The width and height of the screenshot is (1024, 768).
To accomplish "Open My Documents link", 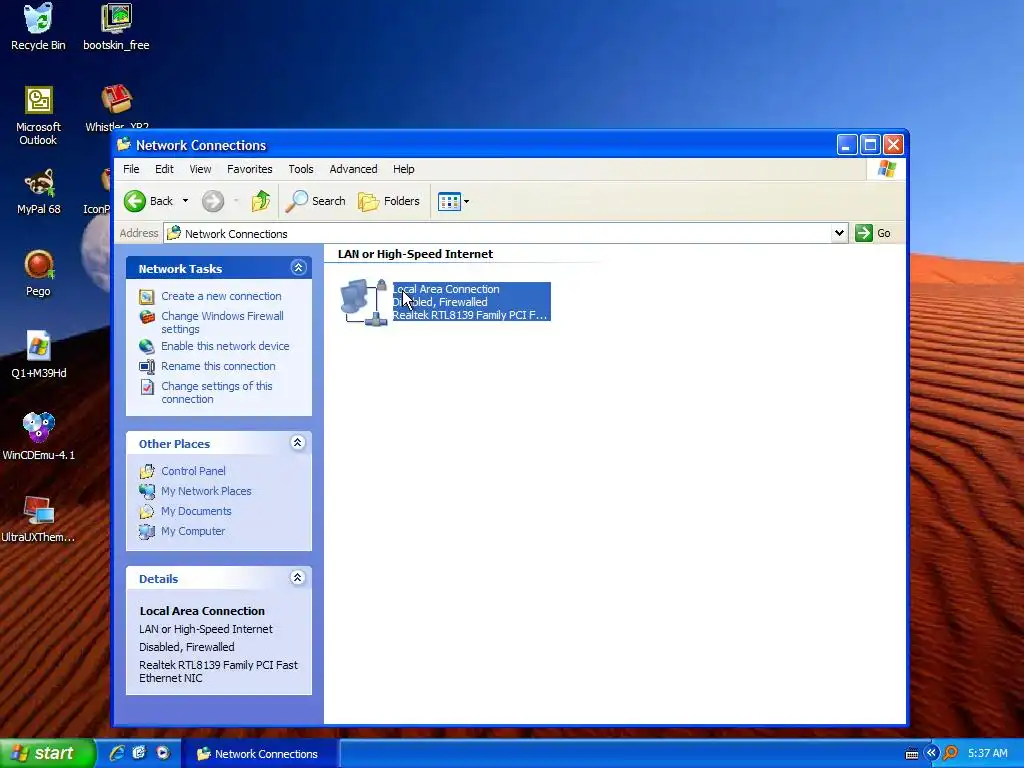I will click(x=196, y=511).
